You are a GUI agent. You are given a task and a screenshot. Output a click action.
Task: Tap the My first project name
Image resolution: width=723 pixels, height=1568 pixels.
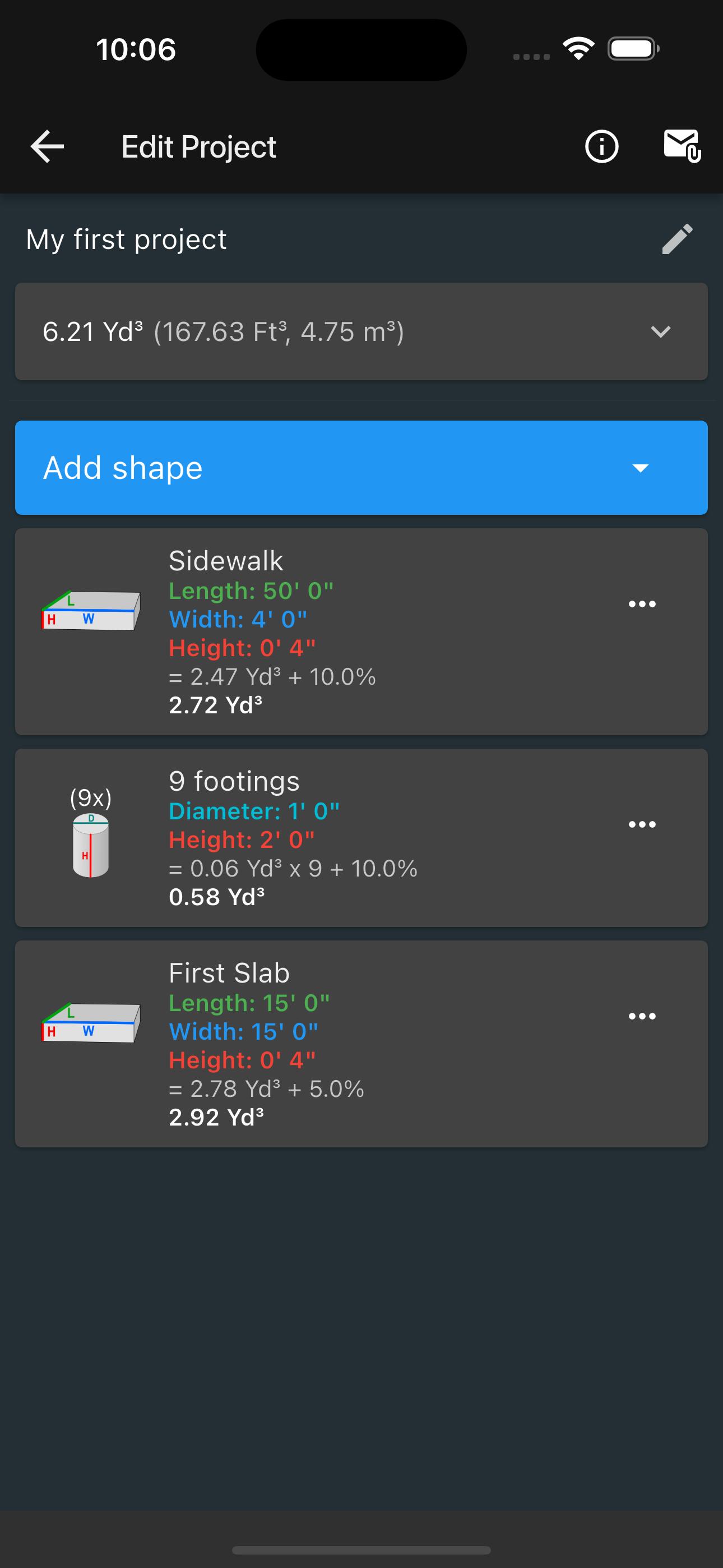click(126, 239)
